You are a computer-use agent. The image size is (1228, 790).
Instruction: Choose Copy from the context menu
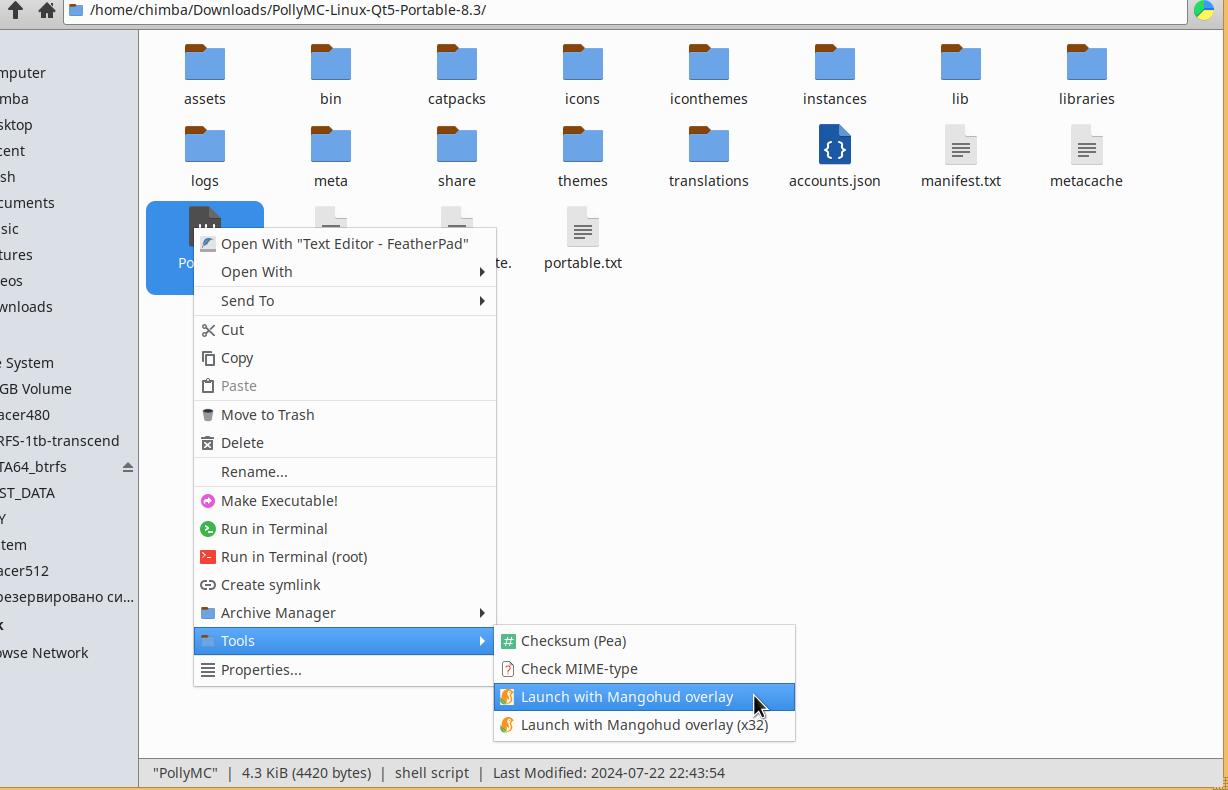345,358
